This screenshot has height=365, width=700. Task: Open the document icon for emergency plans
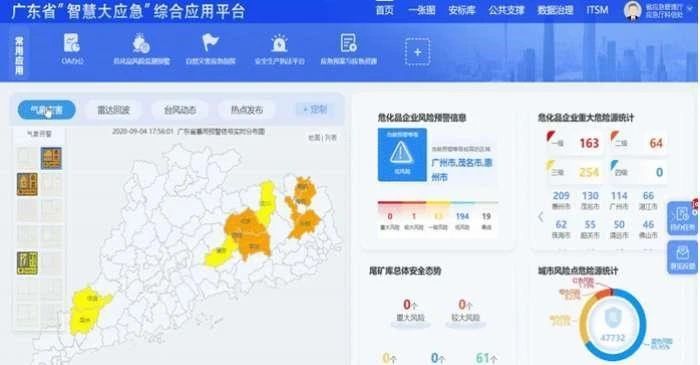coord(348,43)
